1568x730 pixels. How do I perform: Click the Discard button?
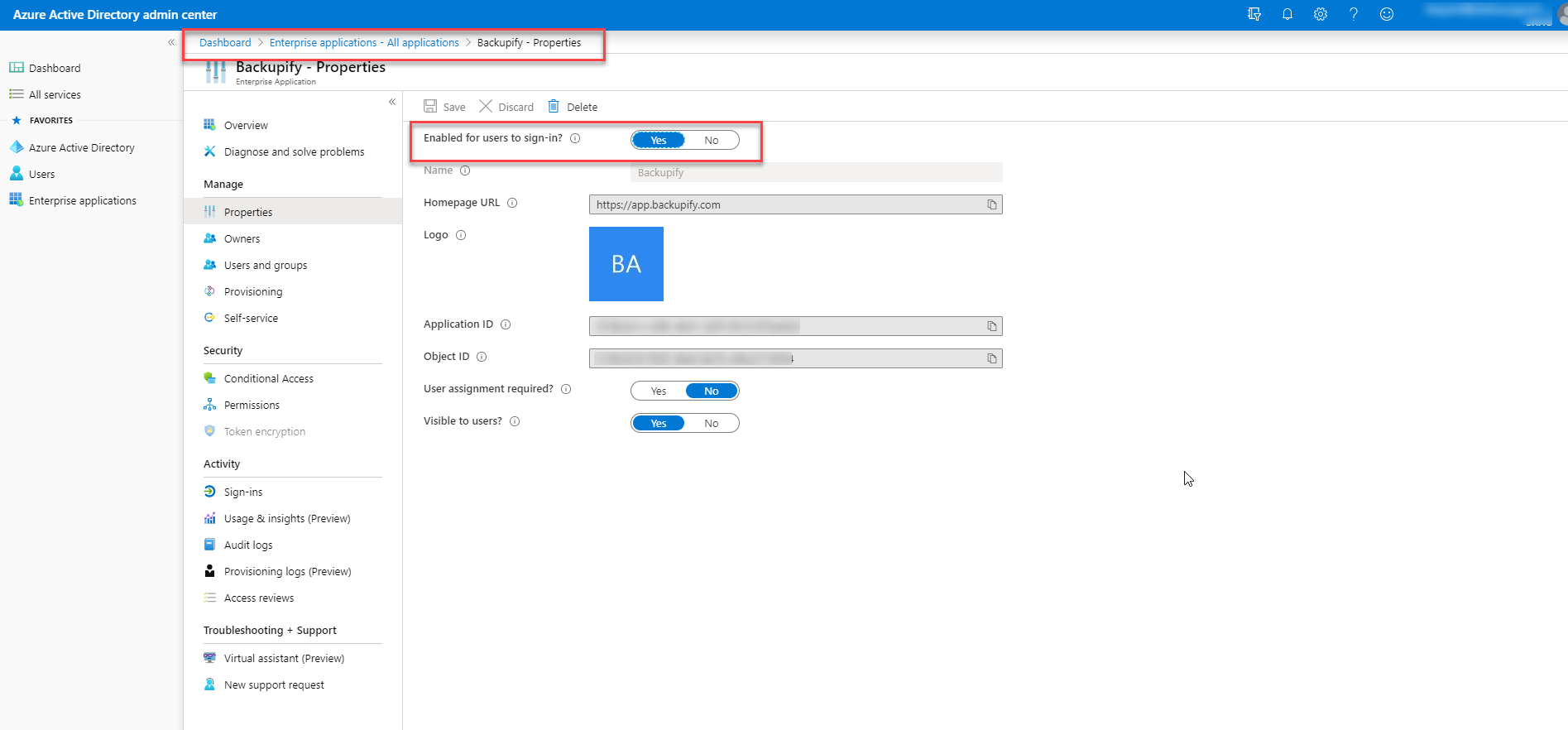[506, 107]
